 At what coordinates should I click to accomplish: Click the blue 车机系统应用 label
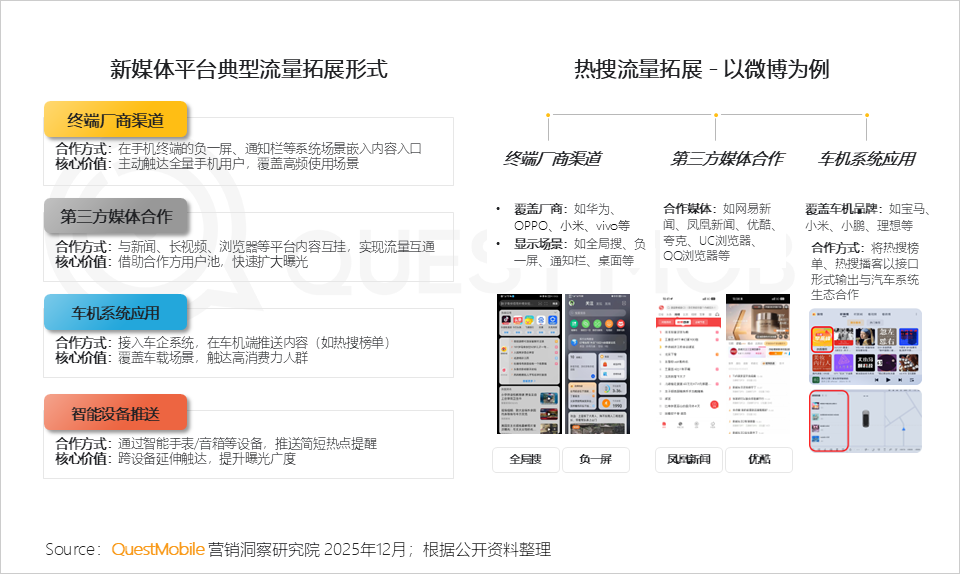point(116,313)
